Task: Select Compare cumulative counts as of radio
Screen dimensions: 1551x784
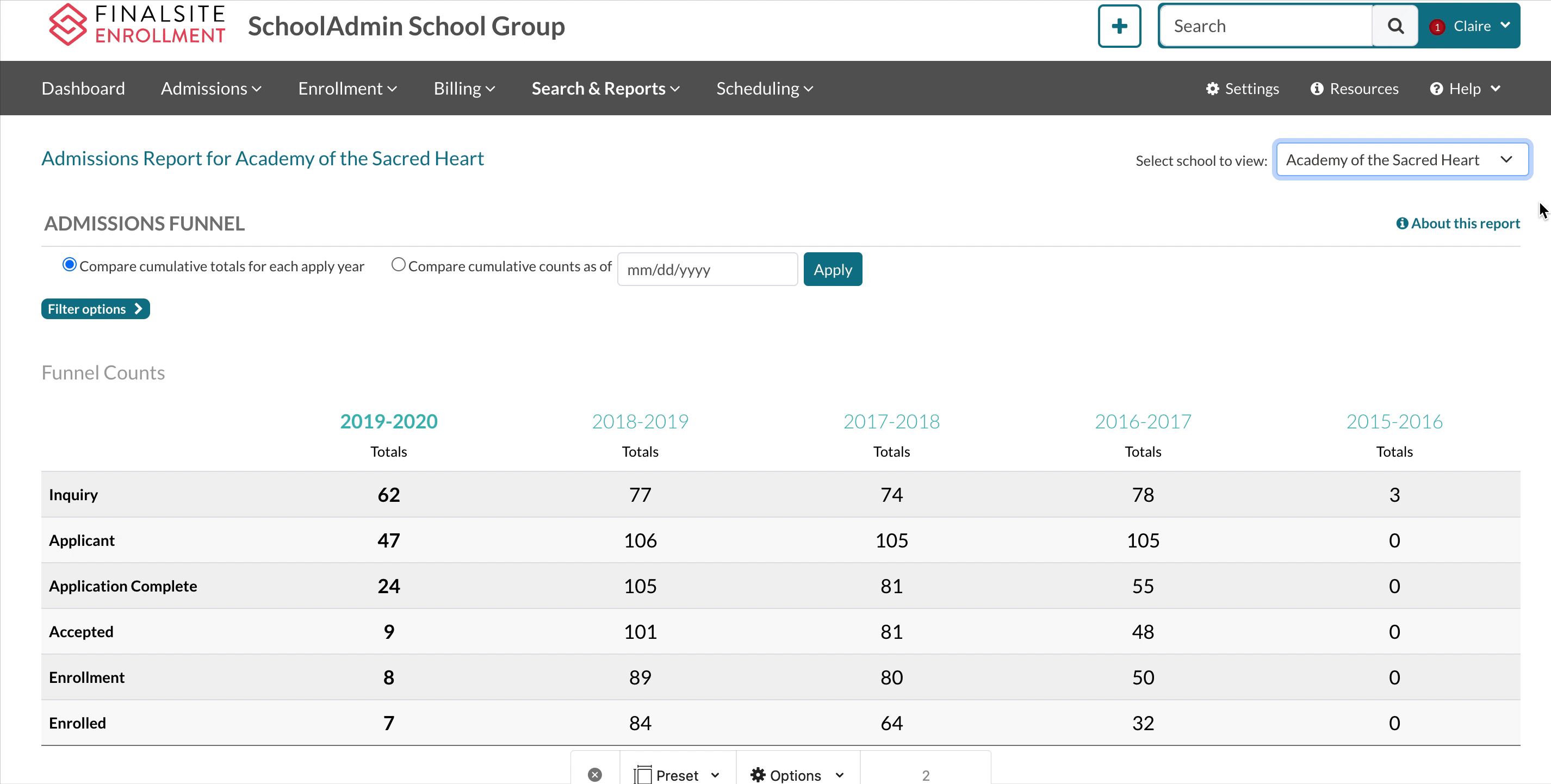Action: (x=398, y=264)
